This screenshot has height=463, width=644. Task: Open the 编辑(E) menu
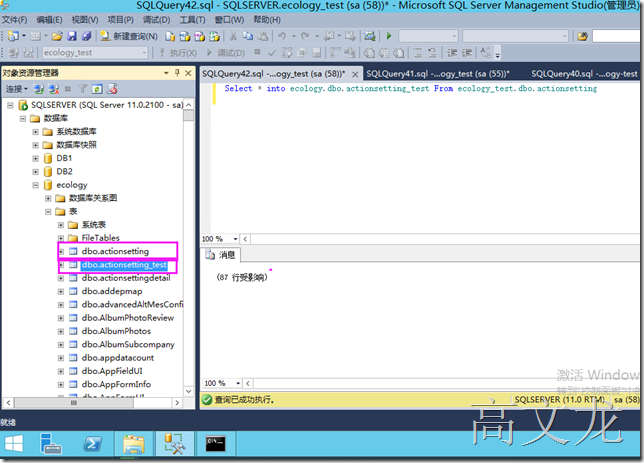(49, 20)
